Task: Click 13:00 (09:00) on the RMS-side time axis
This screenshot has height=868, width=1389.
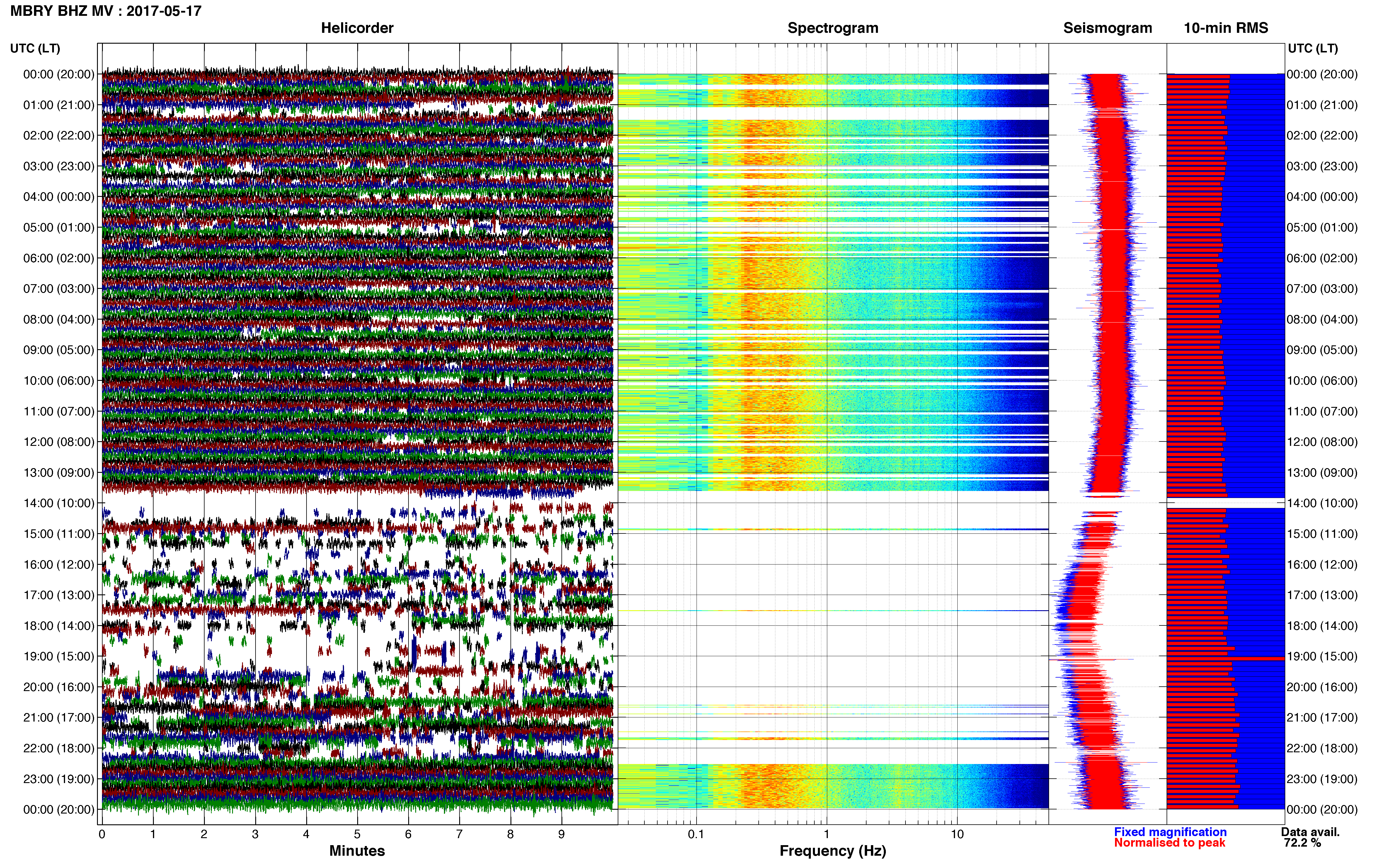Action: pyautogui.click(x=1322, y=473)
